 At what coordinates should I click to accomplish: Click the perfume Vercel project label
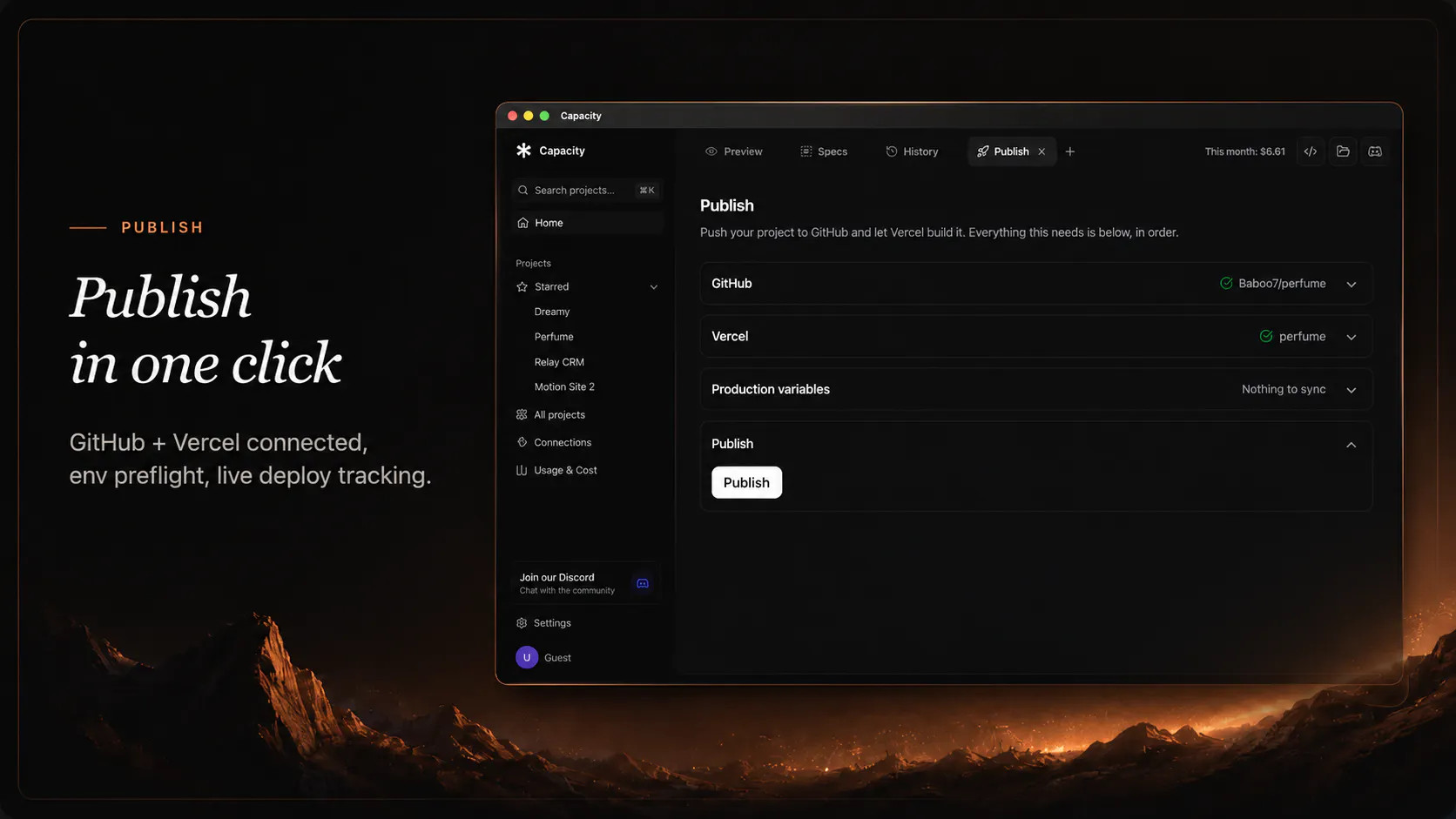pyautogui.click(x=1303, y=336)
